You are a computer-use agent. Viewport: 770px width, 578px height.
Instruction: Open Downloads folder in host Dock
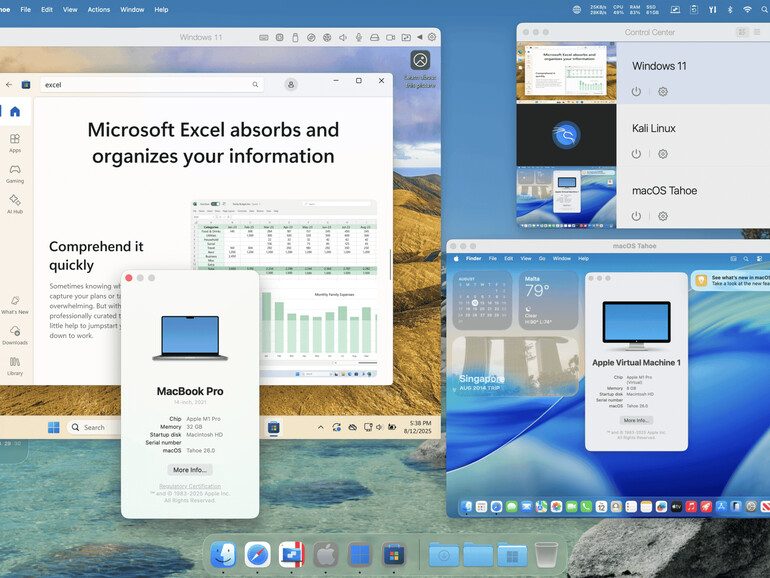point(444,555)
